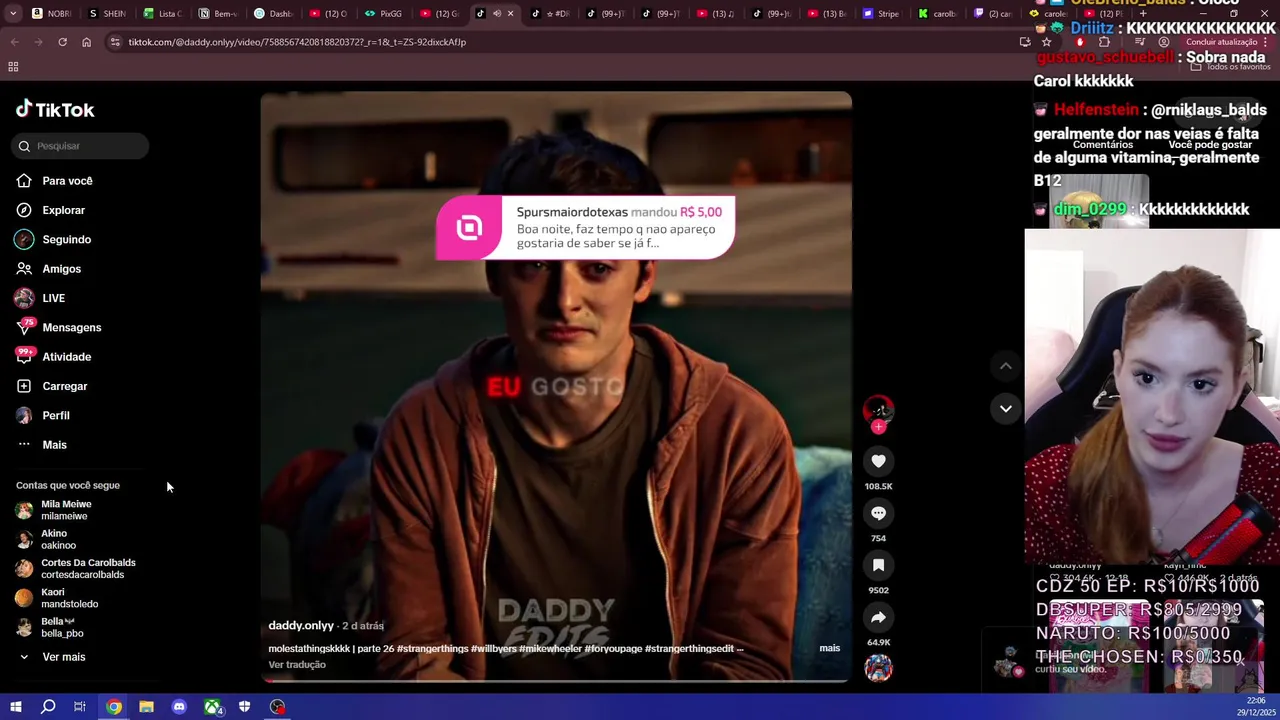Image resolution: width=1280 pixels, height=720 pixels.
Task: Open the Seguindo feed
Action: (53, 240)
